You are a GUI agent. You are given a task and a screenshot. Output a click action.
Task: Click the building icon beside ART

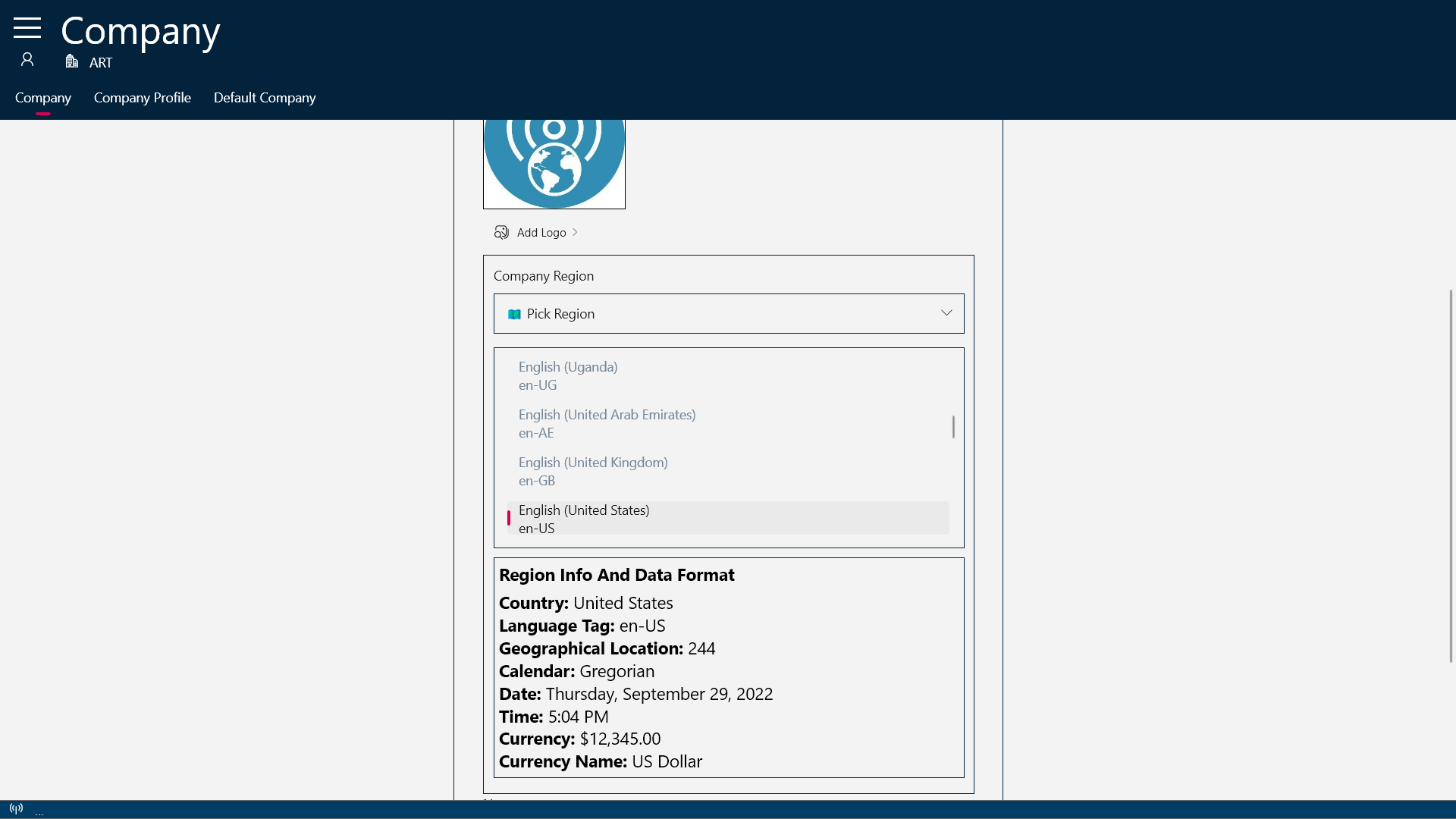pyautogui.click(x=72, y=61)
